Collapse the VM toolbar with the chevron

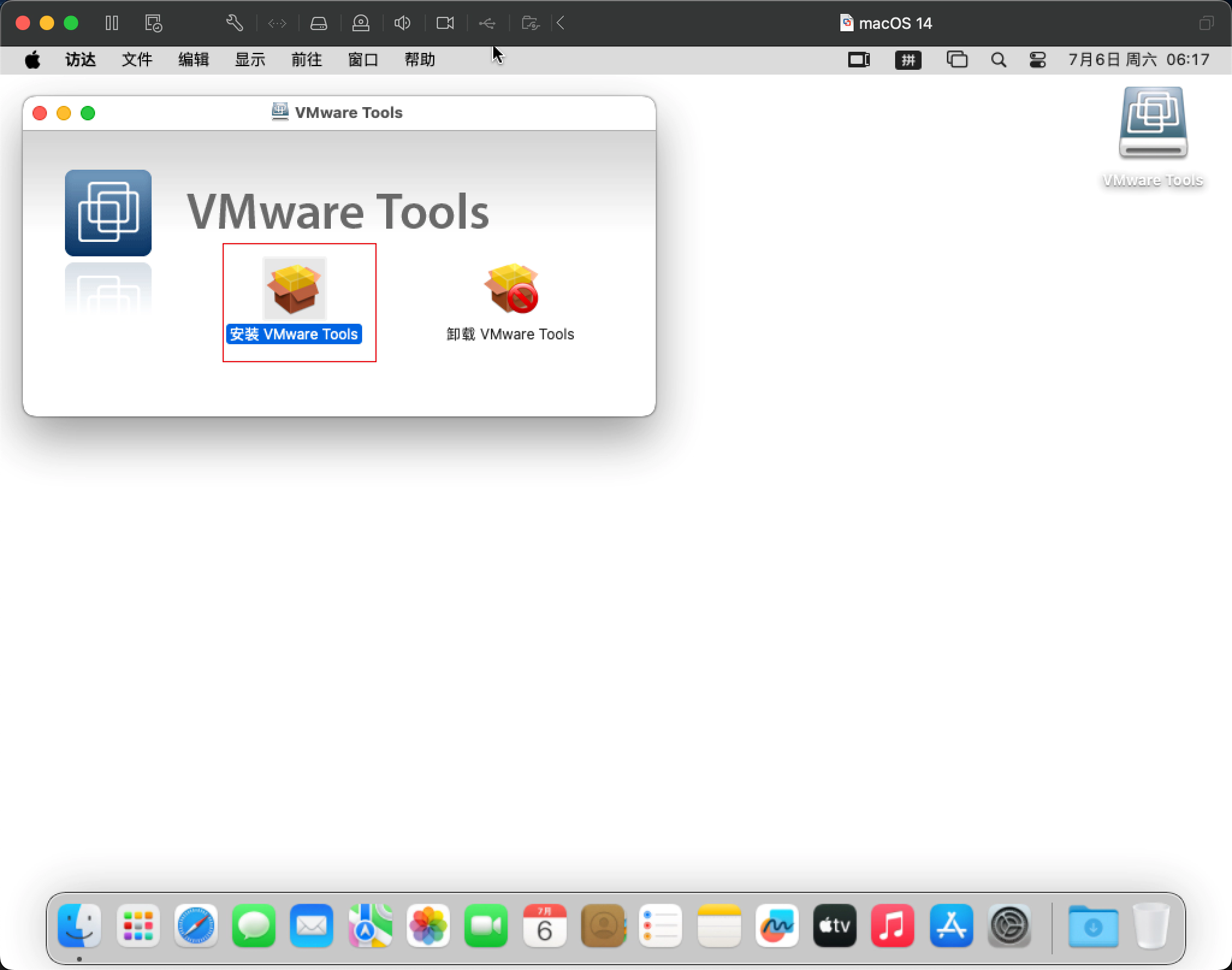pyautogui.click(x=559, y=23)
